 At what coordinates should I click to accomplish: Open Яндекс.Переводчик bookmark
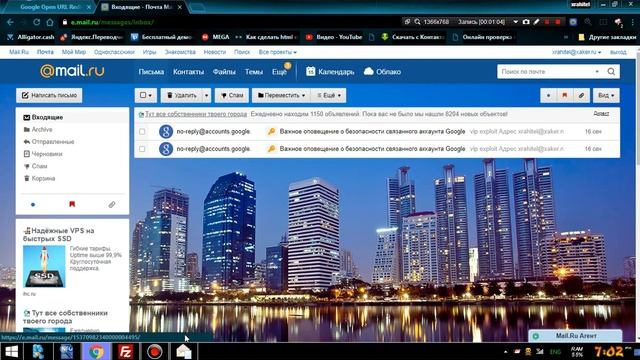point(91,37)
